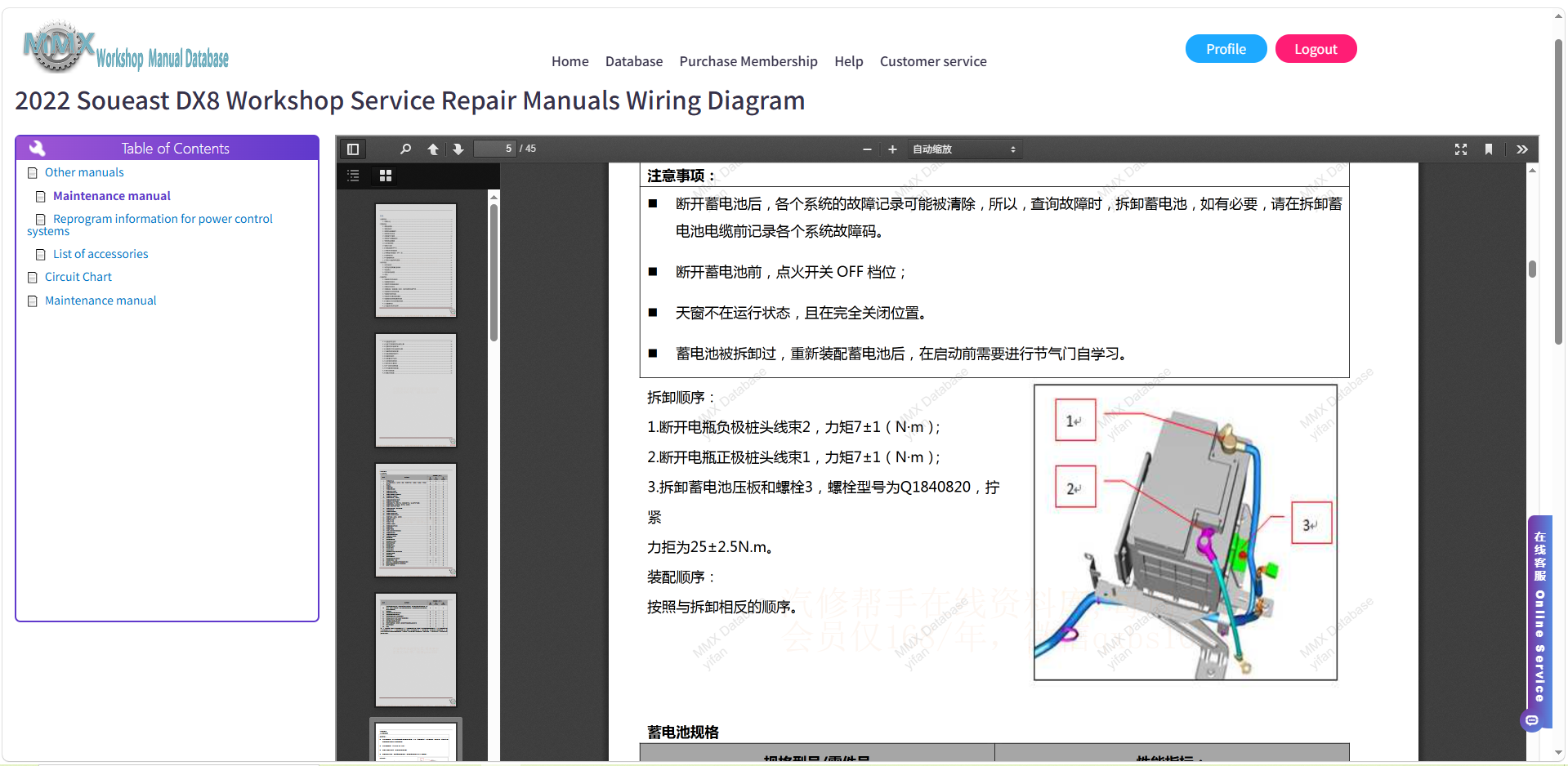Show the page thumbnails grid view

[x=386, y=176]
